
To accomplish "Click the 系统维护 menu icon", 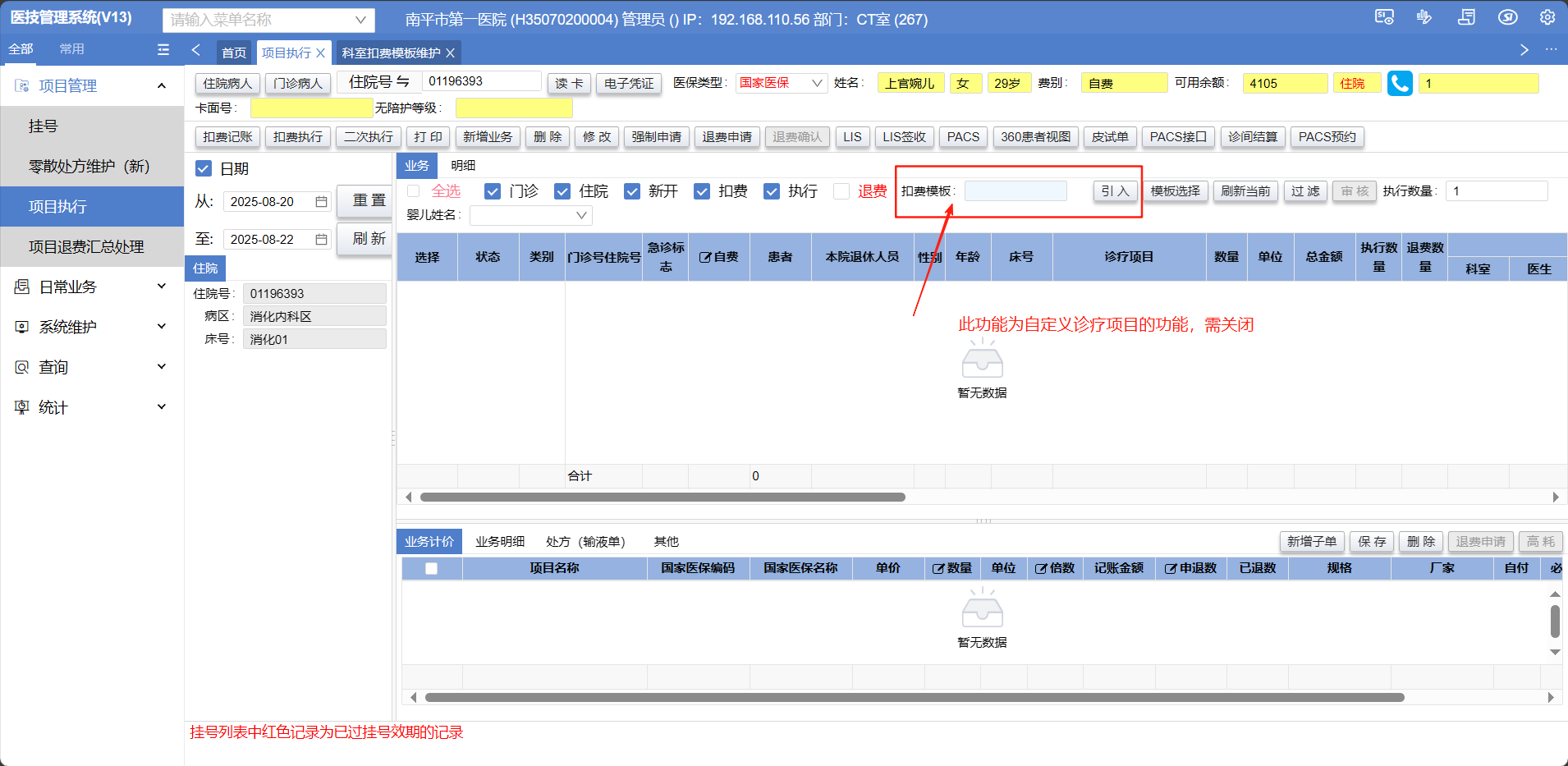I will pos(22,327).
